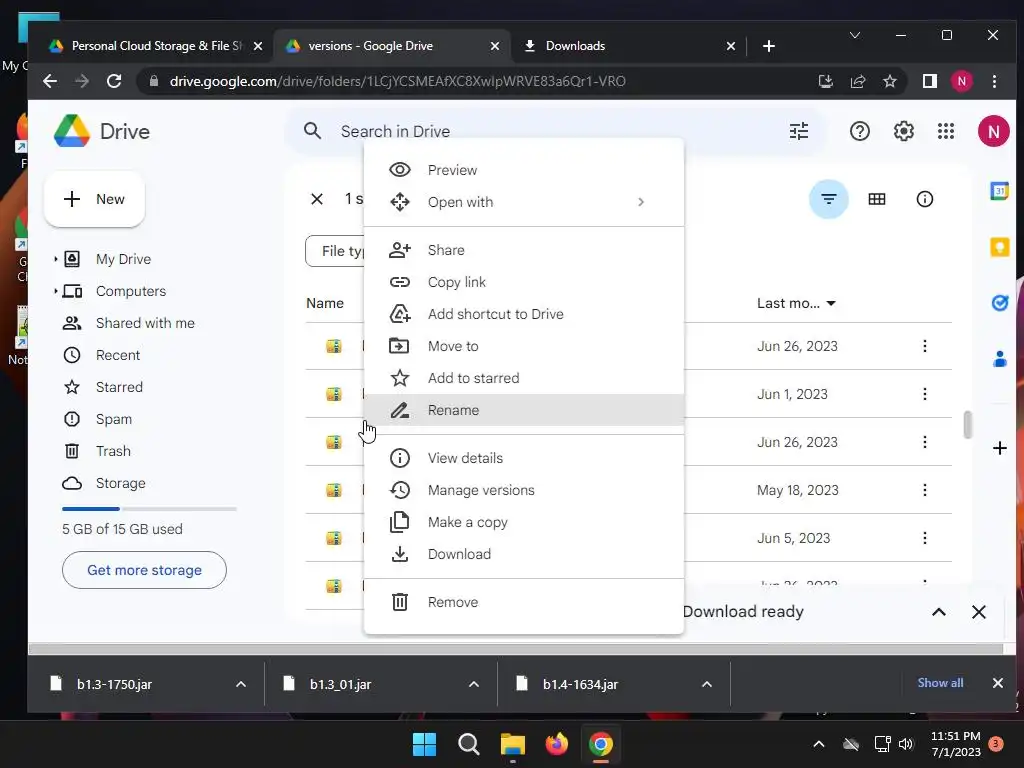
Task: Open the 'Open with' submenu
Action: pyautogui.click(x=523, y=202)
